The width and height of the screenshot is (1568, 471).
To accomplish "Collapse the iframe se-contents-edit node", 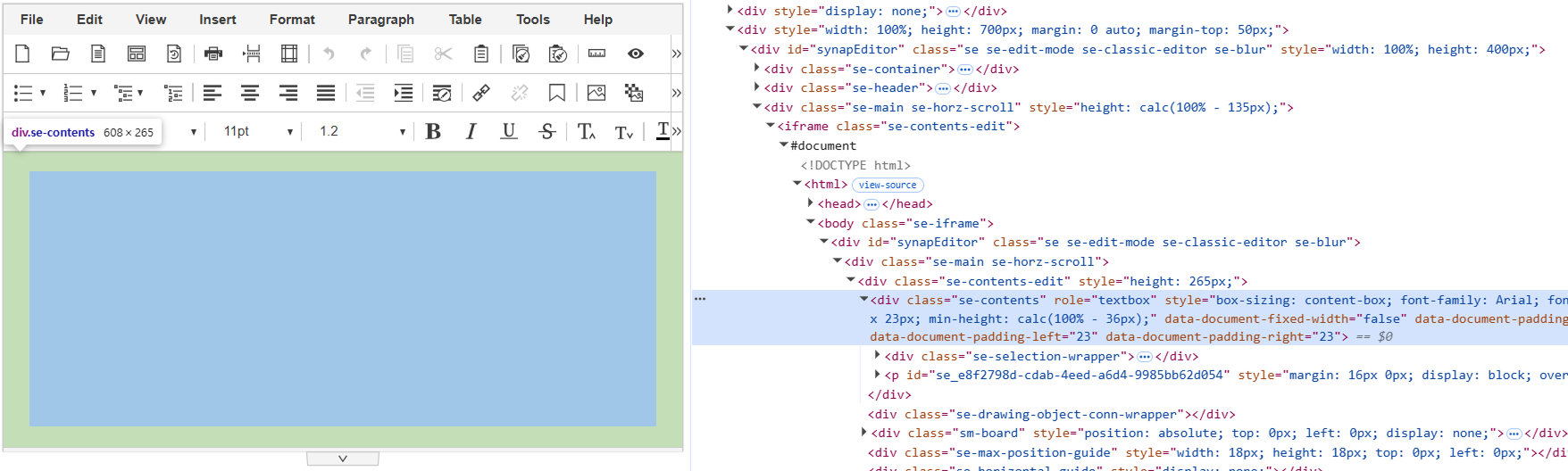I will tap(771, 126).
